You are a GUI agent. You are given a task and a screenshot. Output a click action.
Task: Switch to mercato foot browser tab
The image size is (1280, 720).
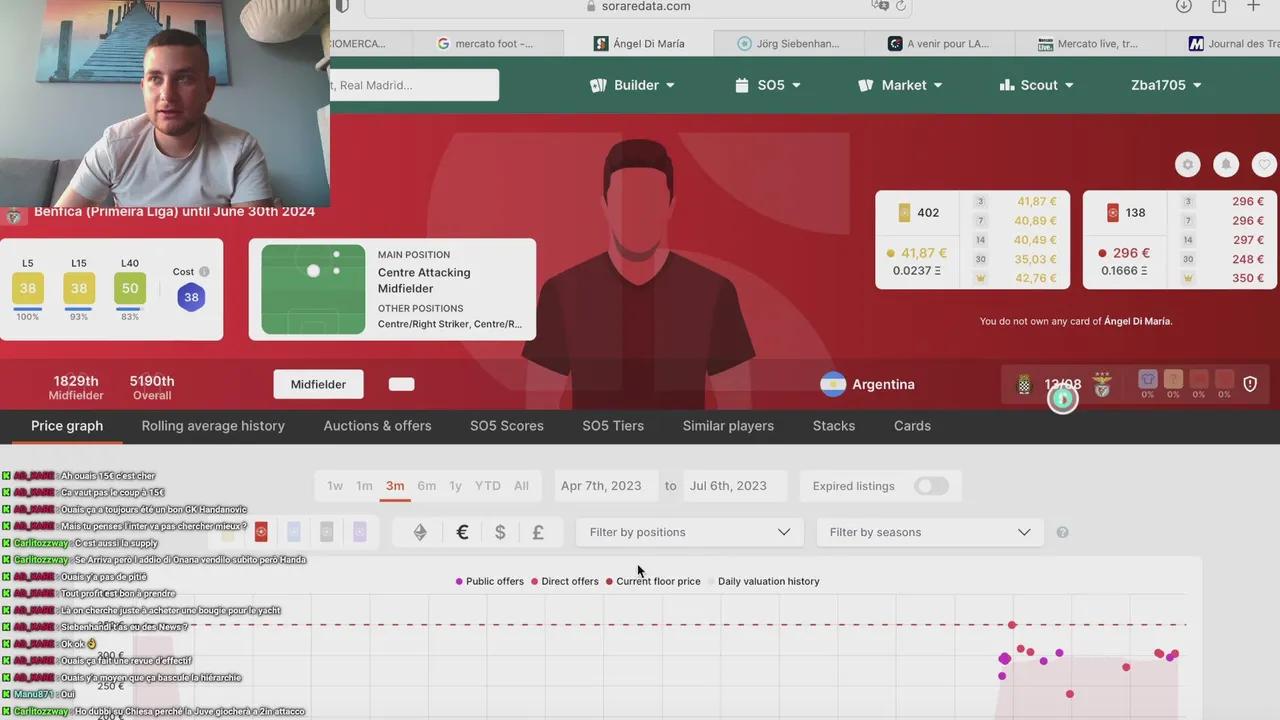coord(489,43)
